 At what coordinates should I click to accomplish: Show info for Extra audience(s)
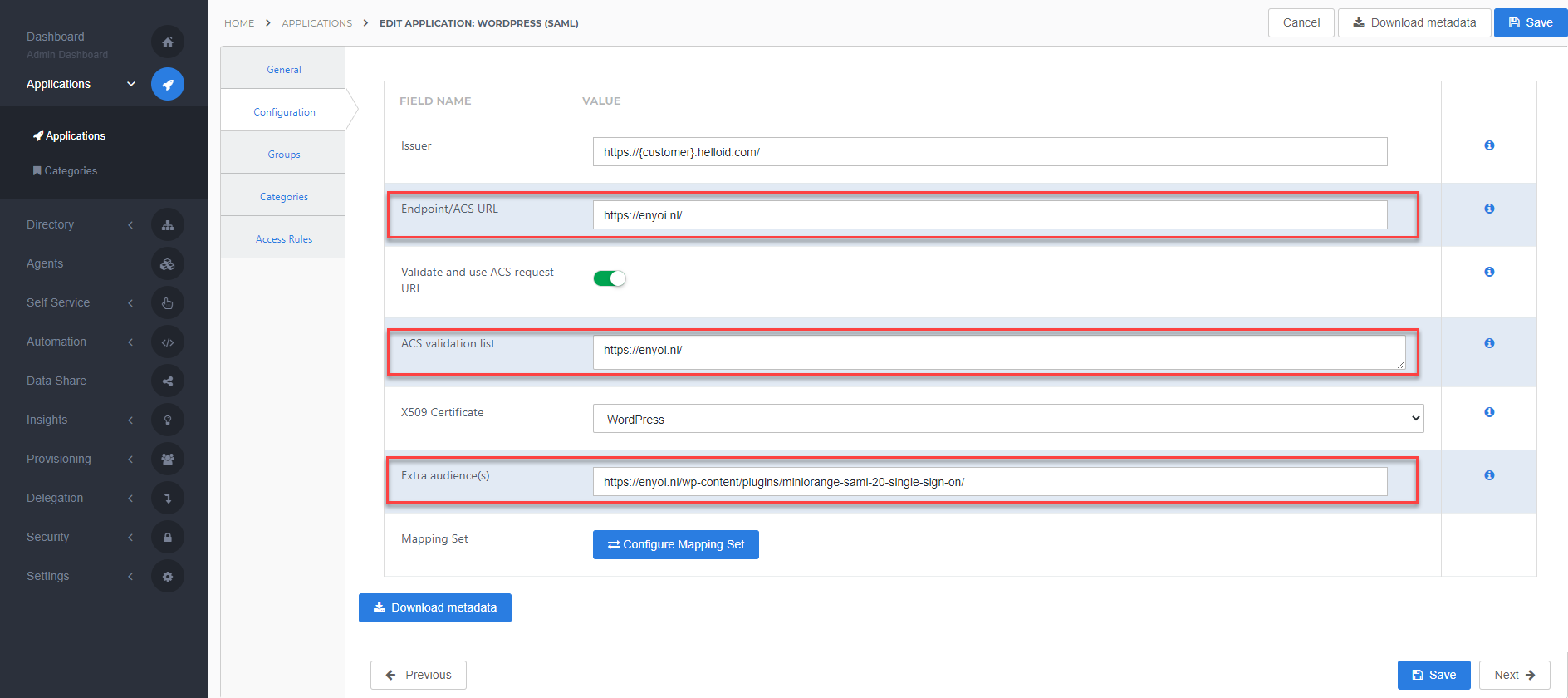point(1489,475)
